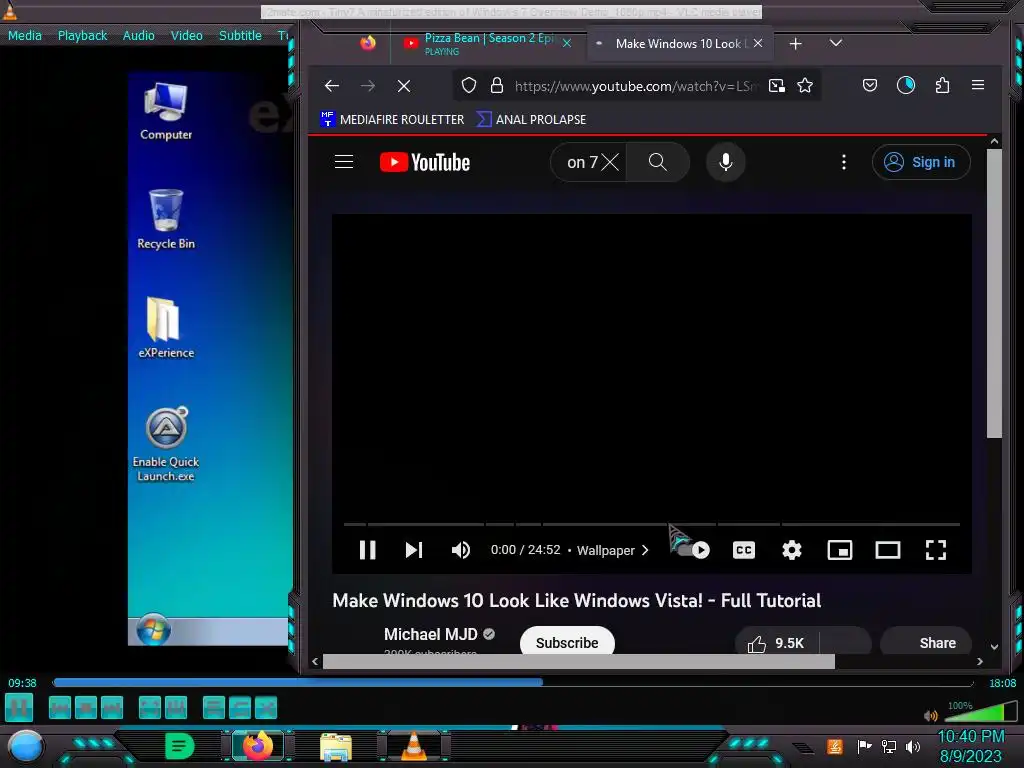Switch to YouTube miniplayer mode
Image resolution: width=1024 pixels, height=768 pixels.
[x=840, y=551]
